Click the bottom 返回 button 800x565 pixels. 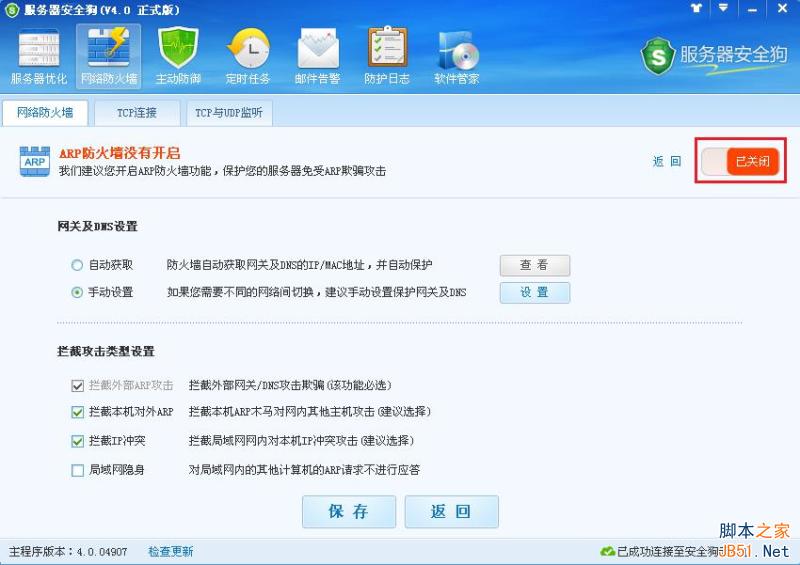[x=452, y=511]
